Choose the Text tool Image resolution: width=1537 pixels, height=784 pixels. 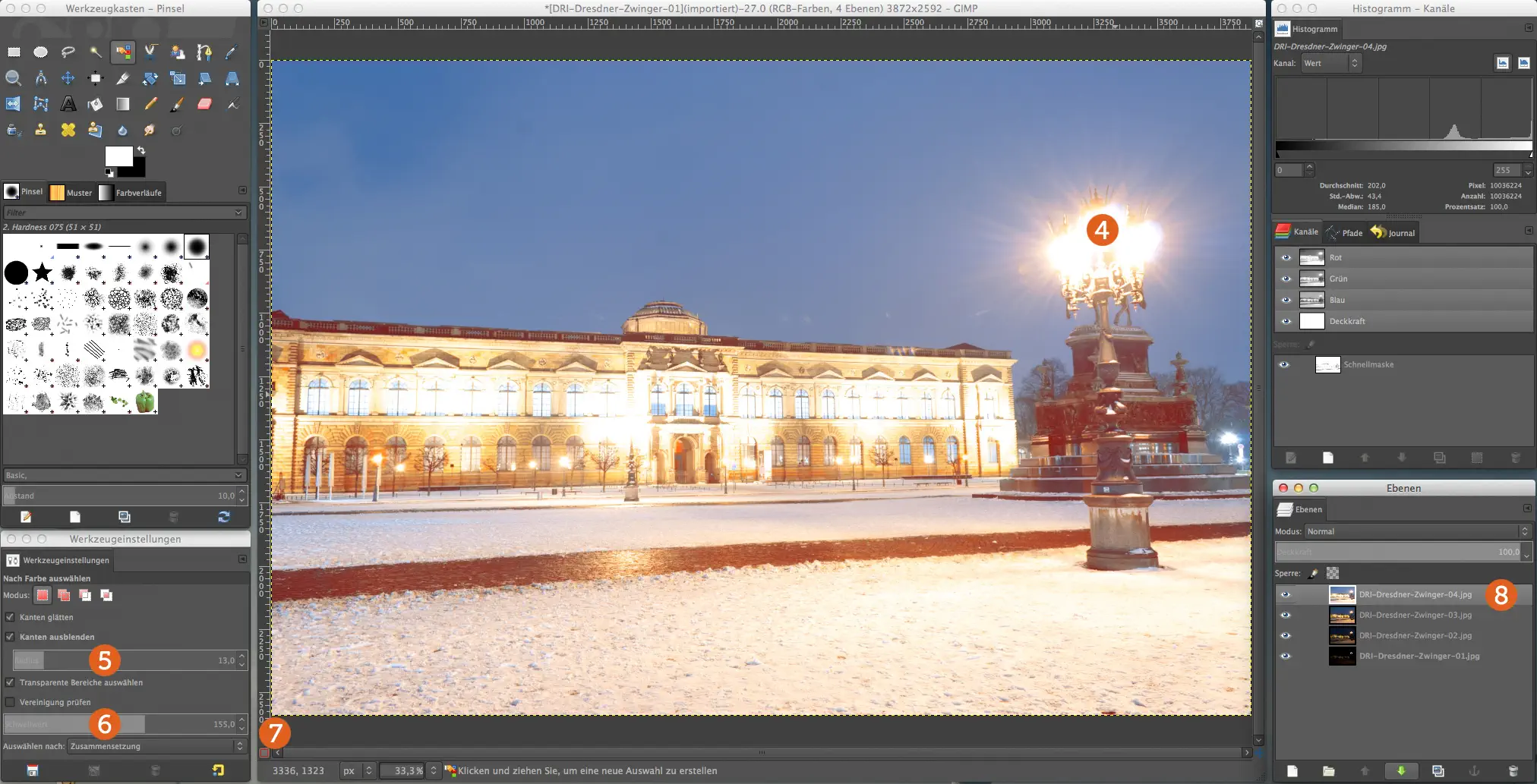click(68, 104)
